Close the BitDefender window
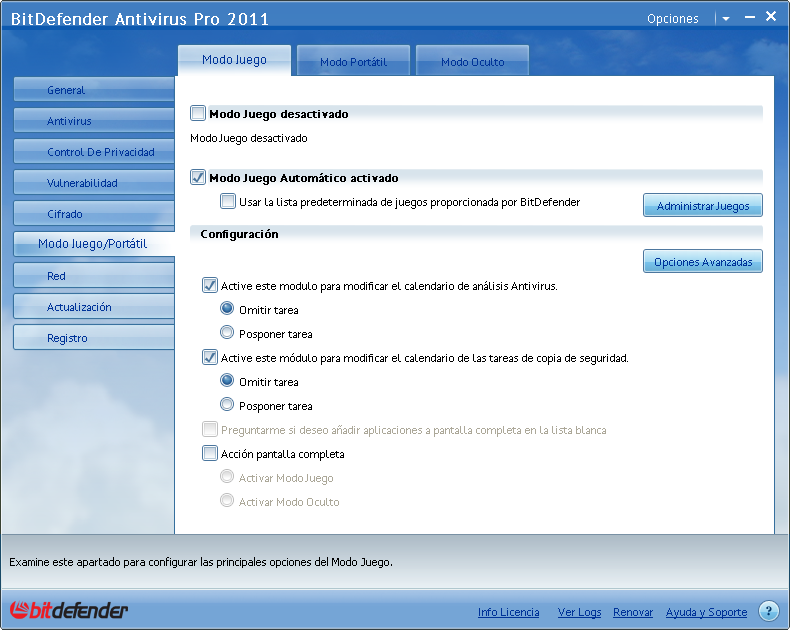The height and width of the screenshot is (630, 790). 771,16
